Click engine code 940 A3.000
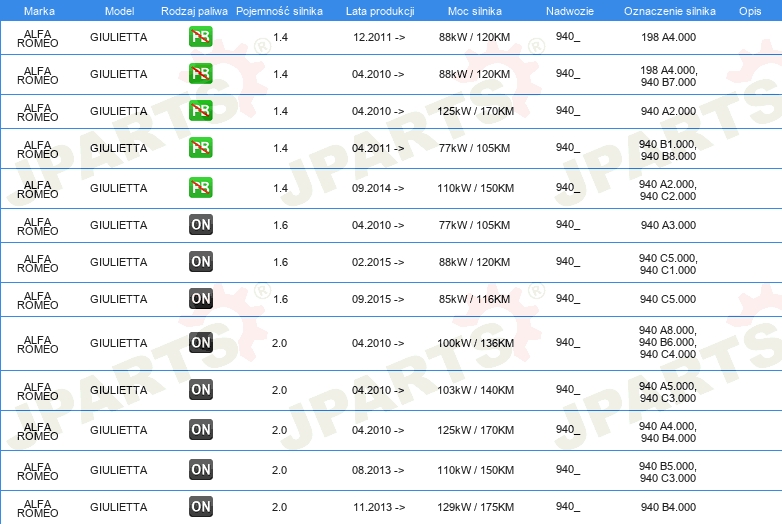Image resolution: width=782 pixels, height=524 pixels. point(668,225)
